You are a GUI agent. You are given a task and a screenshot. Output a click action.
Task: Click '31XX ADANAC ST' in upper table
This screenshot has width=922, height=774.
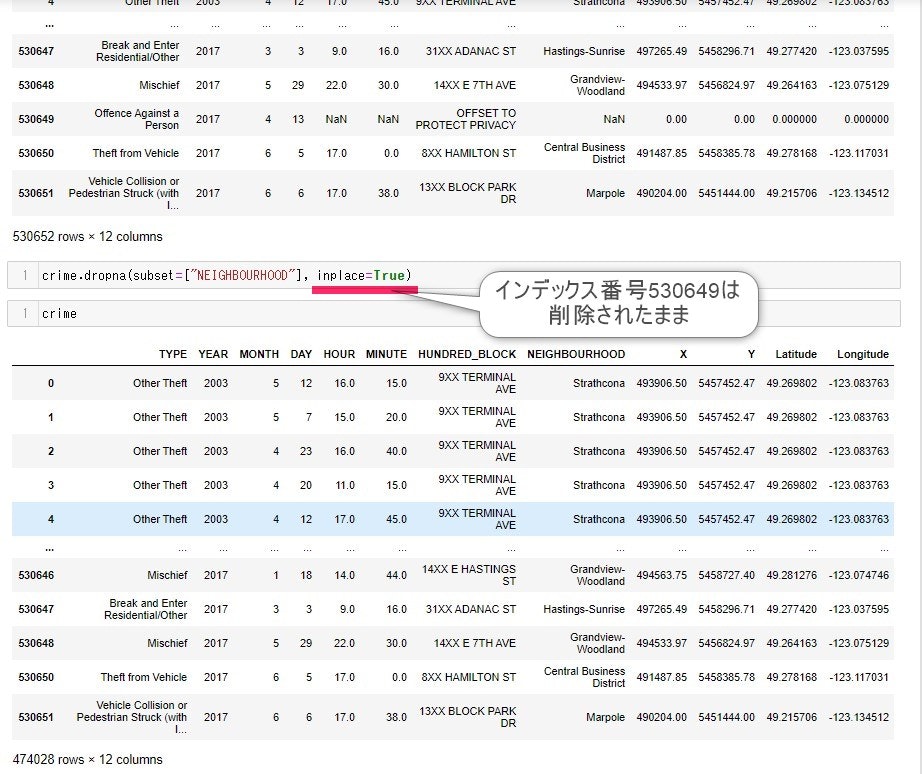click(471, 51)
